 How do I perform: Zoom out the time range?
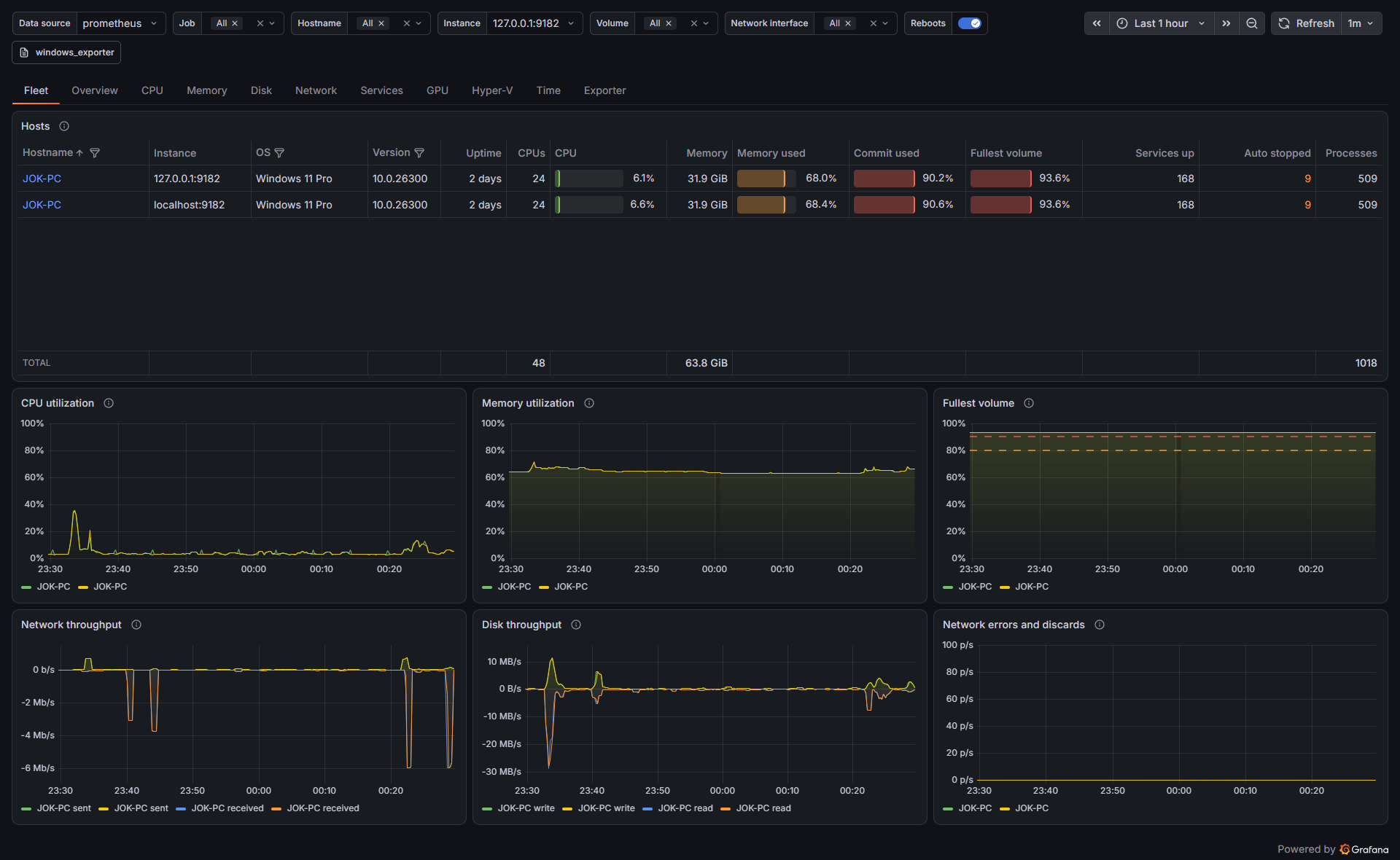tap(1252, 23)
